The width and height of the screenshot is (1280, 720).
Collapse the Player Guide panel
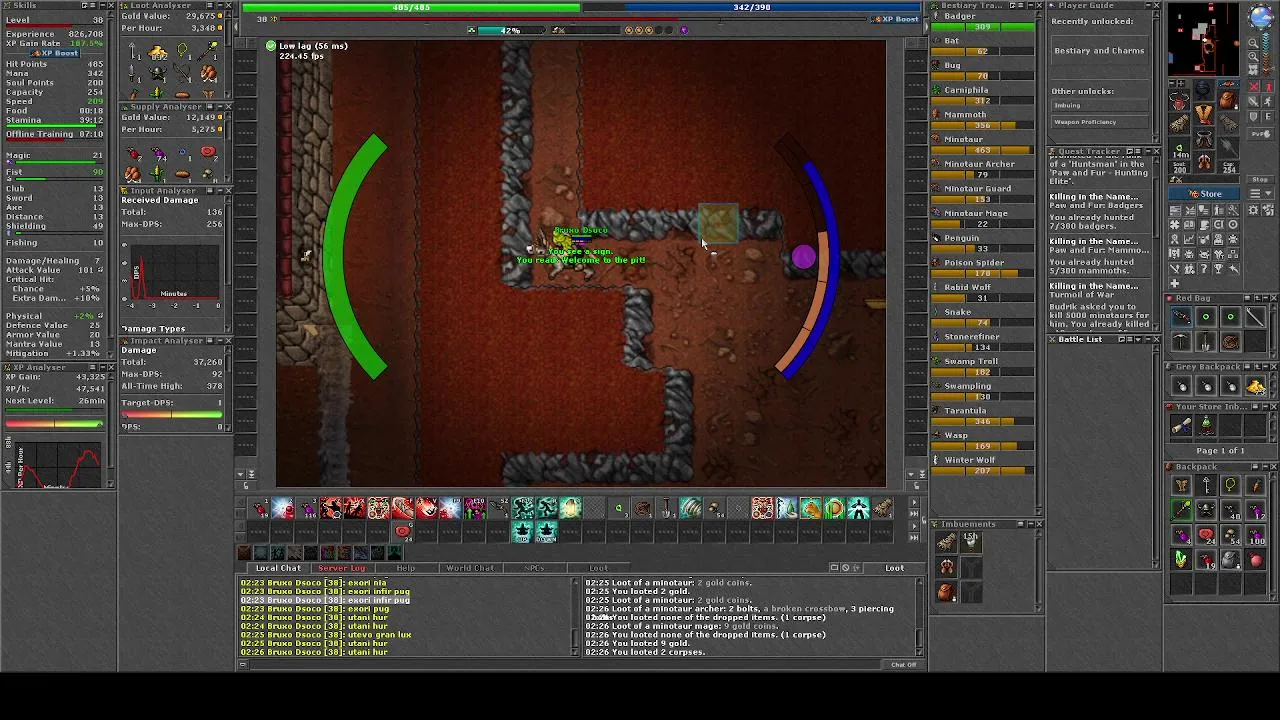coord(1148,6)
